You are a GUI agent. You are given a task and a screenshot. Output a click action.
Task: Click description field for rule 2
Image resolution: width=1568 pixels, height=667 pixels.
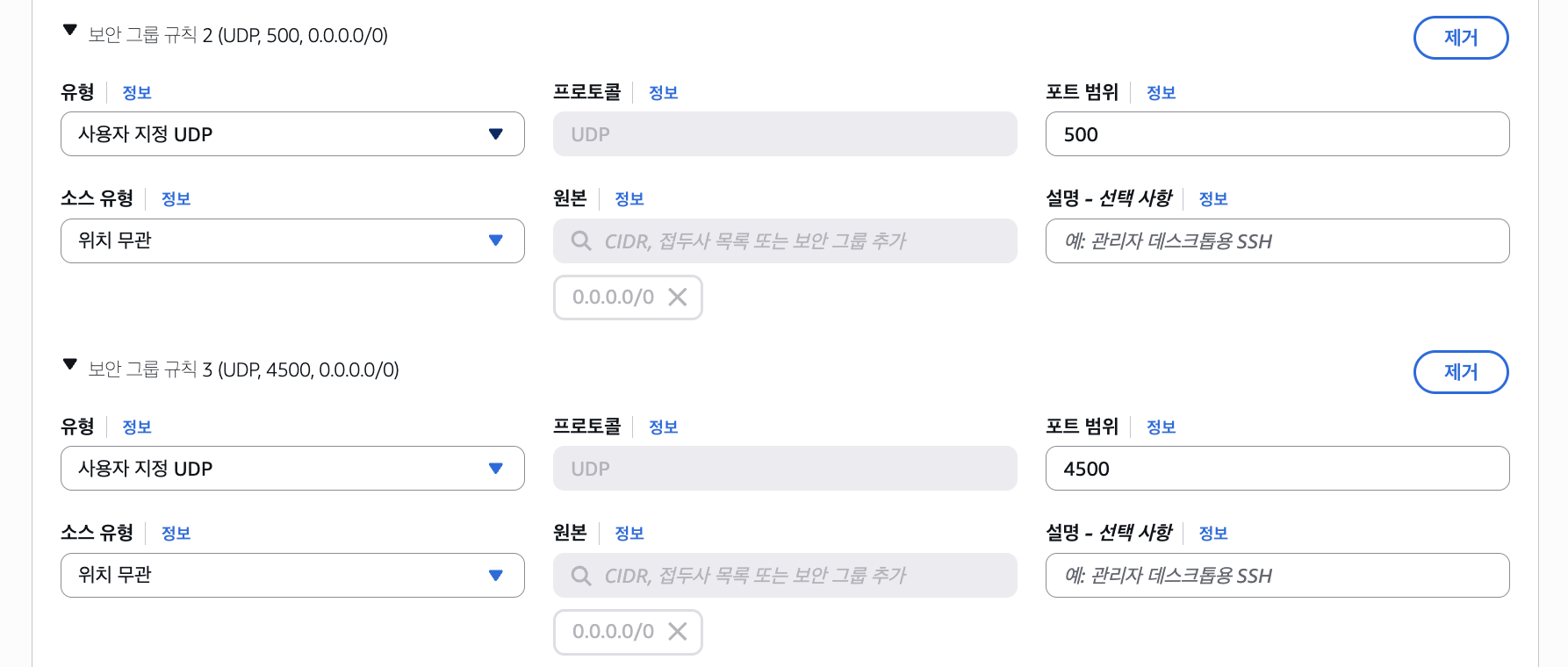click(x=1277, y=241)
